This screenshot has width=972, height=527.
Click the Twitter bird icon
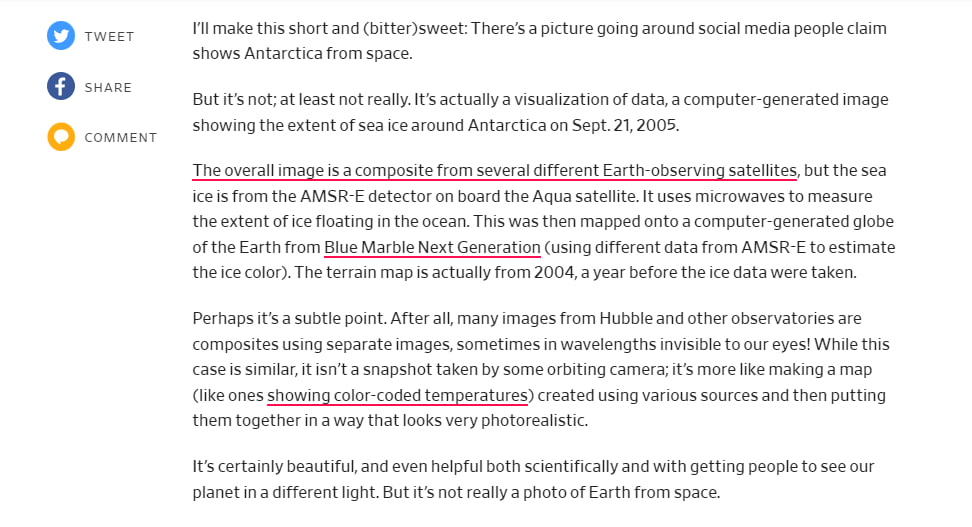click(x=61, y=36)
